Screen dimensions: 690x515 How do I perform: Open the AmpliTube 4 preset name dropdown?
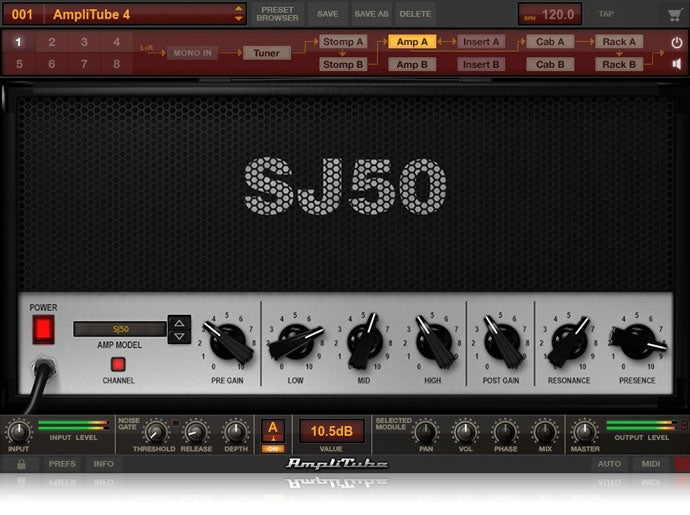144,15
